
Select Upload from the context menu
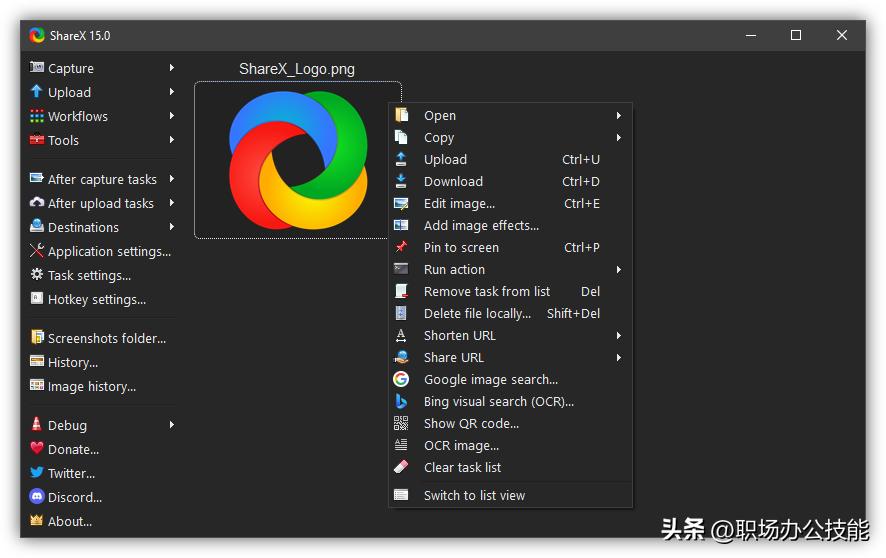(x=445, y=159)
